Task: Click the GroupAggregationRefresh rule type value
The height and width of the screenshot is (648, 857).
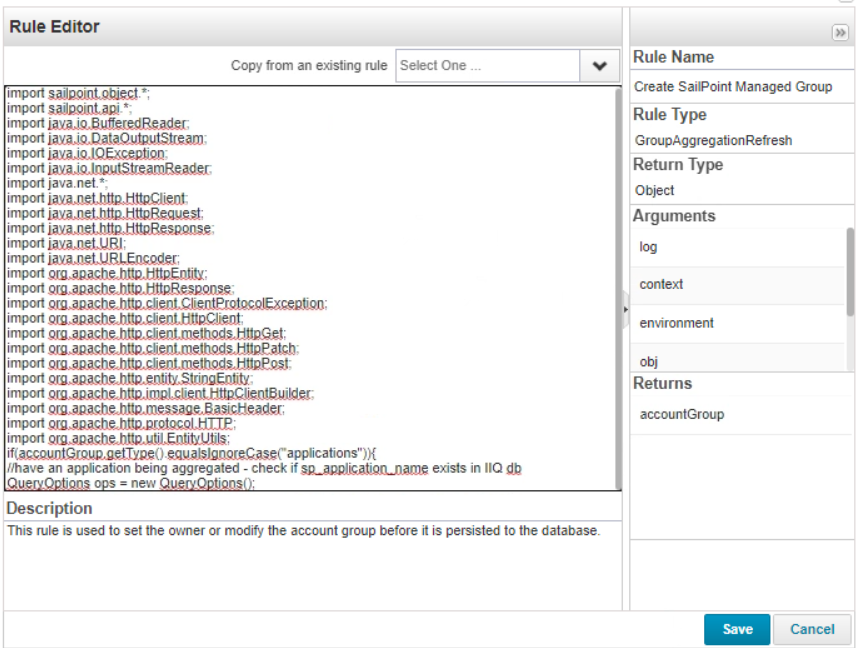Action: 713,140
